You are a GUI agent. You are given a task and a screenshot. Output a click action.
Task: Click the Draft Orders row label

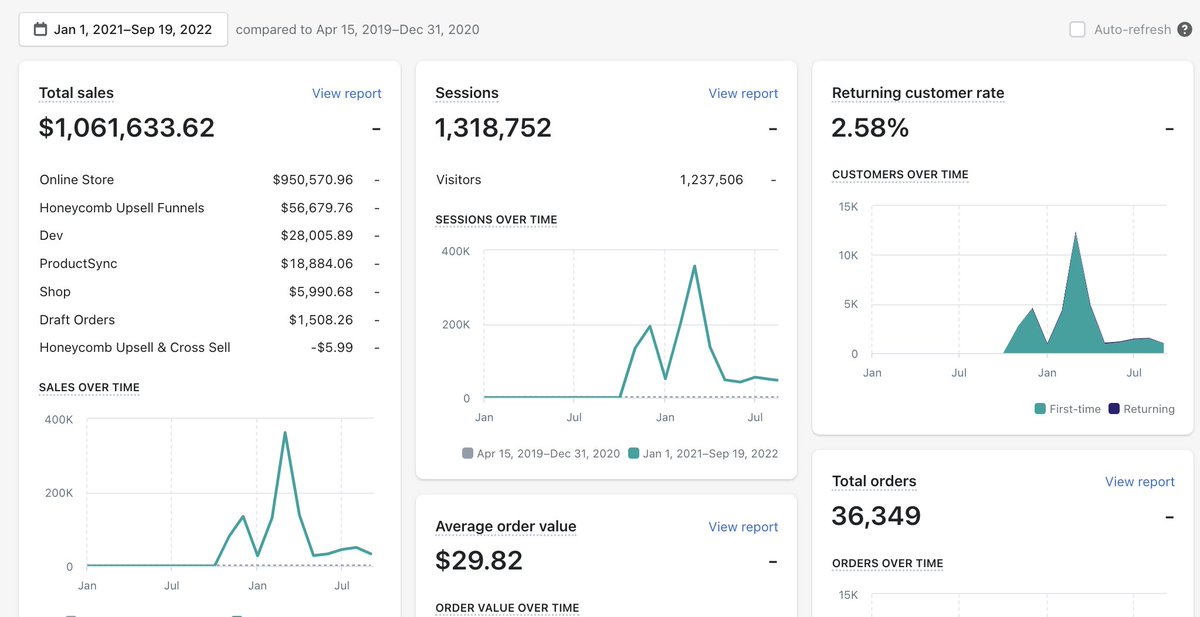click(x=77, y=320)
